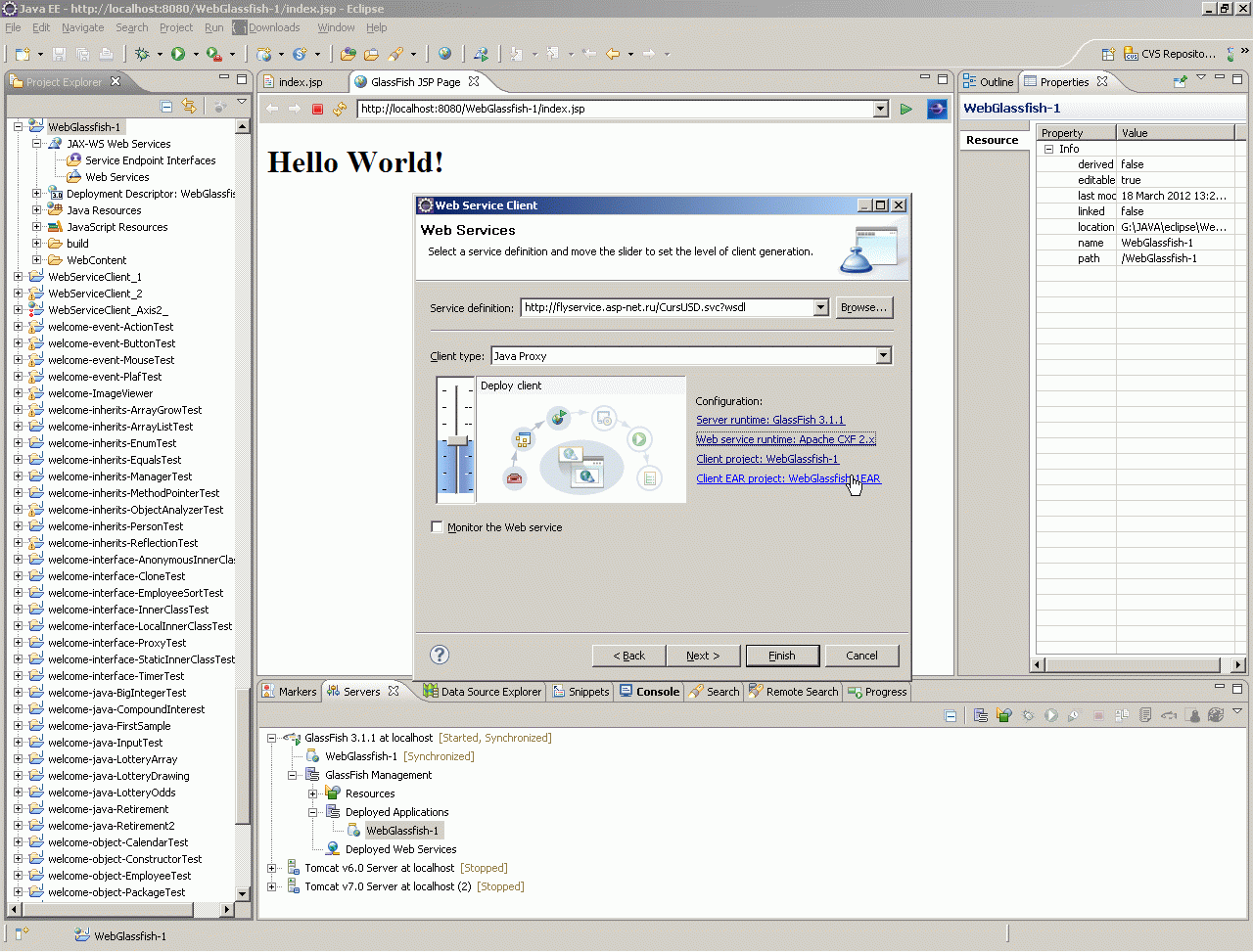This screenshot has height=952, width=1253.
Task: Open the Client type dropdown
Action: pos(884,356)
